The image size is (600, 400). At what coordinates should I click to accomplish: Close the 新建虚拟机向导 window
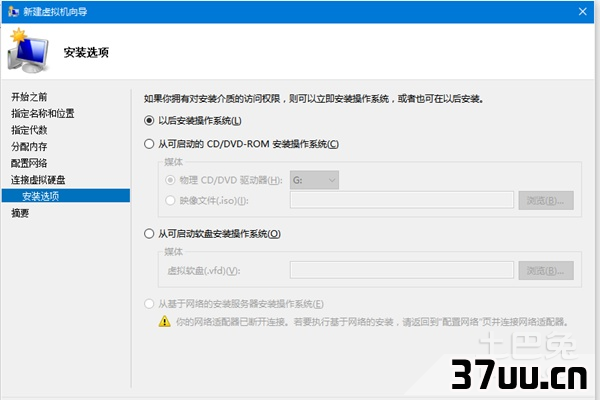pyautogui.click(x=582, y=12)
